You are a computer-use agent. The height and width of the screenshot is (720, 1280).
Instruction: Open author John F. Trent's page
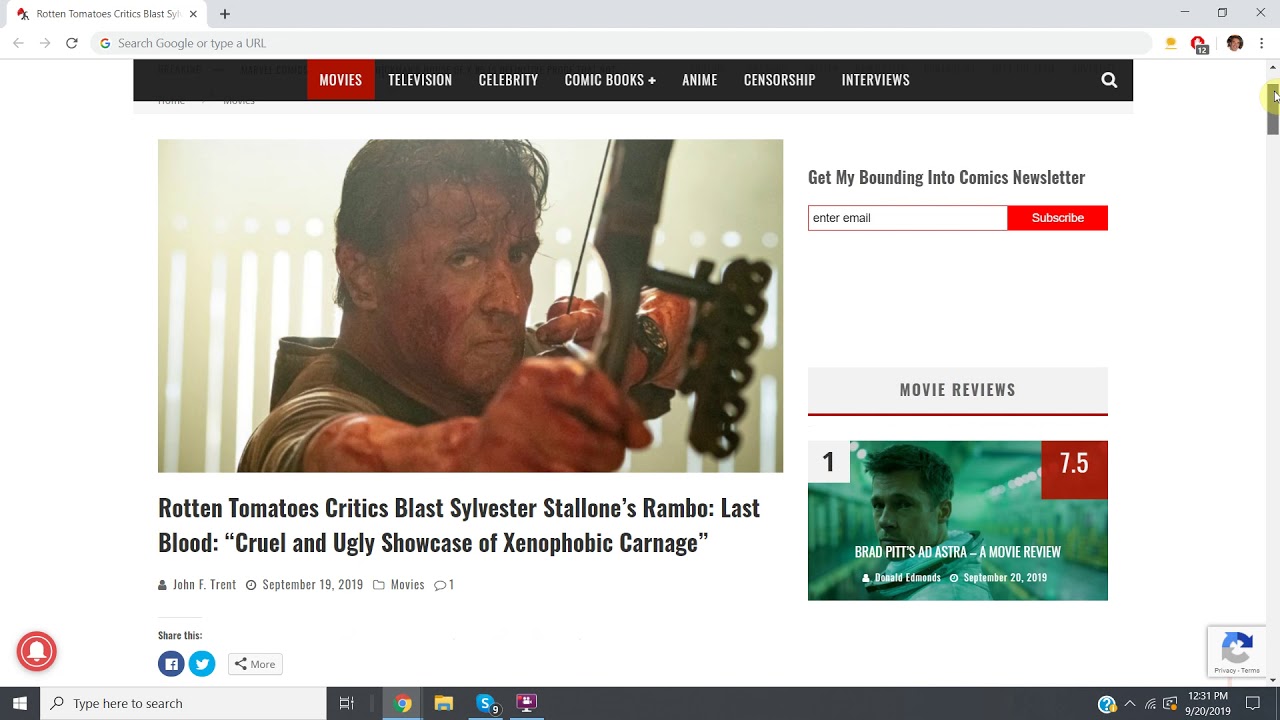pos(204,585)
